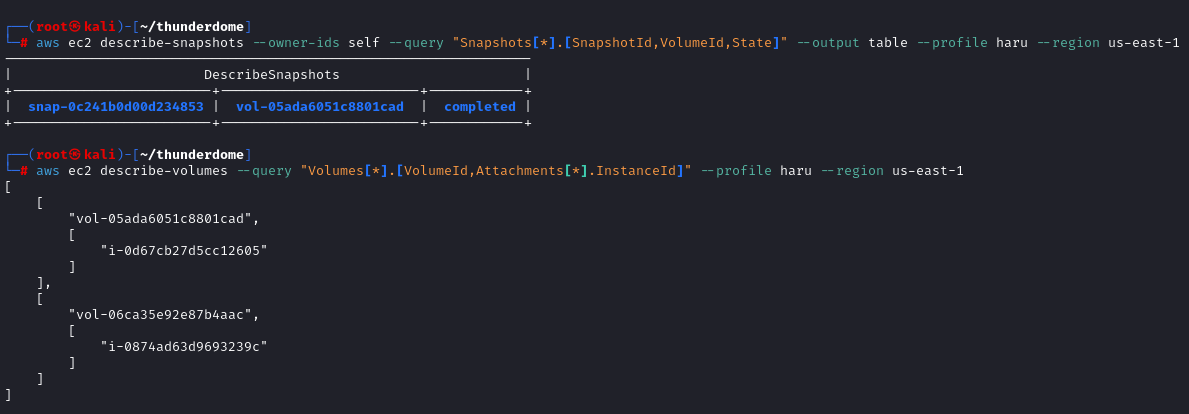Click the snapshot ID snap-0c241b0d00d234853
Viewport: 1189px width, 414px height.
[116, 106]
